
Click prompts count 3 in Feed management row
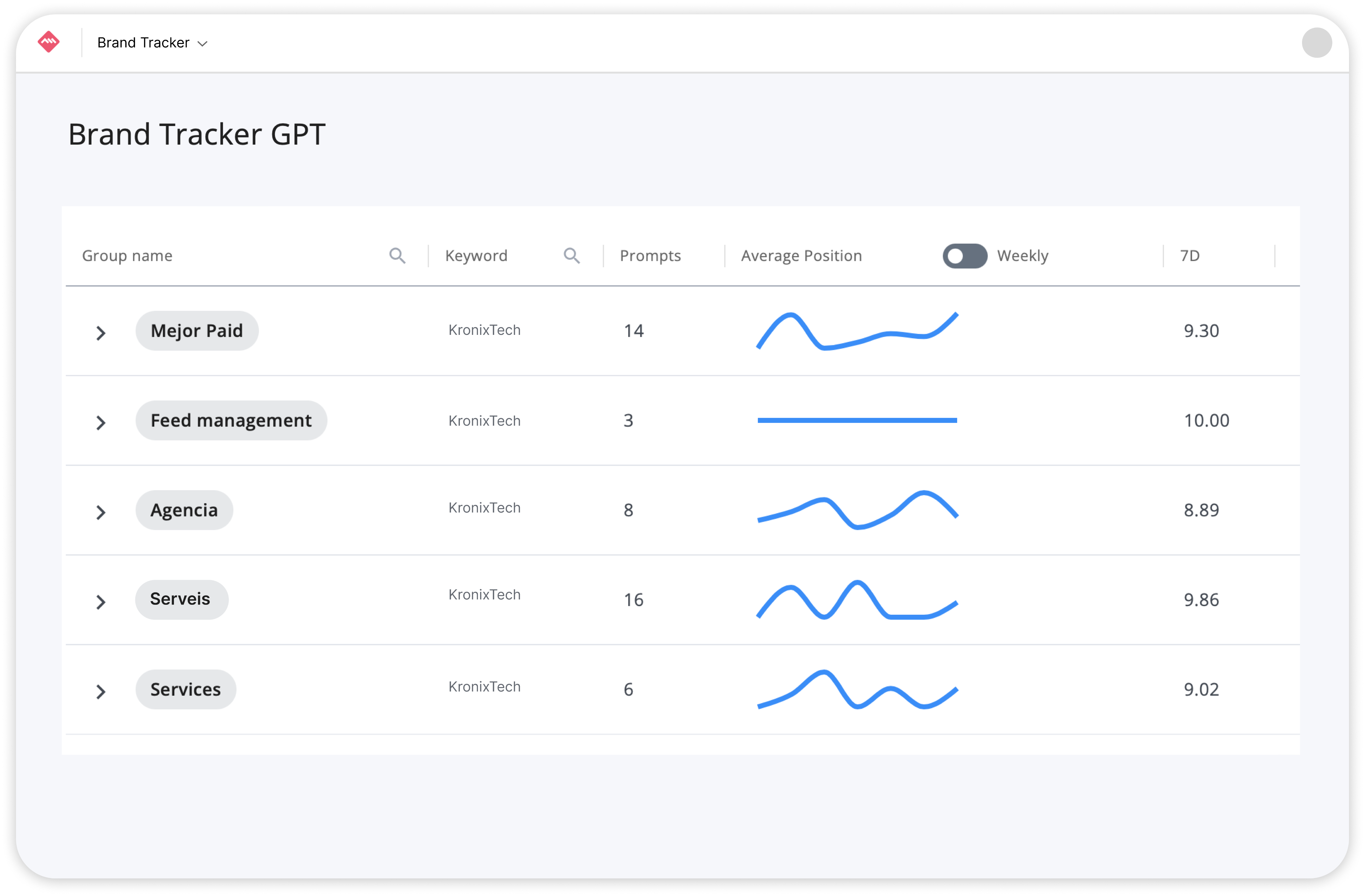pyautogui.click(x=629, y=421)
